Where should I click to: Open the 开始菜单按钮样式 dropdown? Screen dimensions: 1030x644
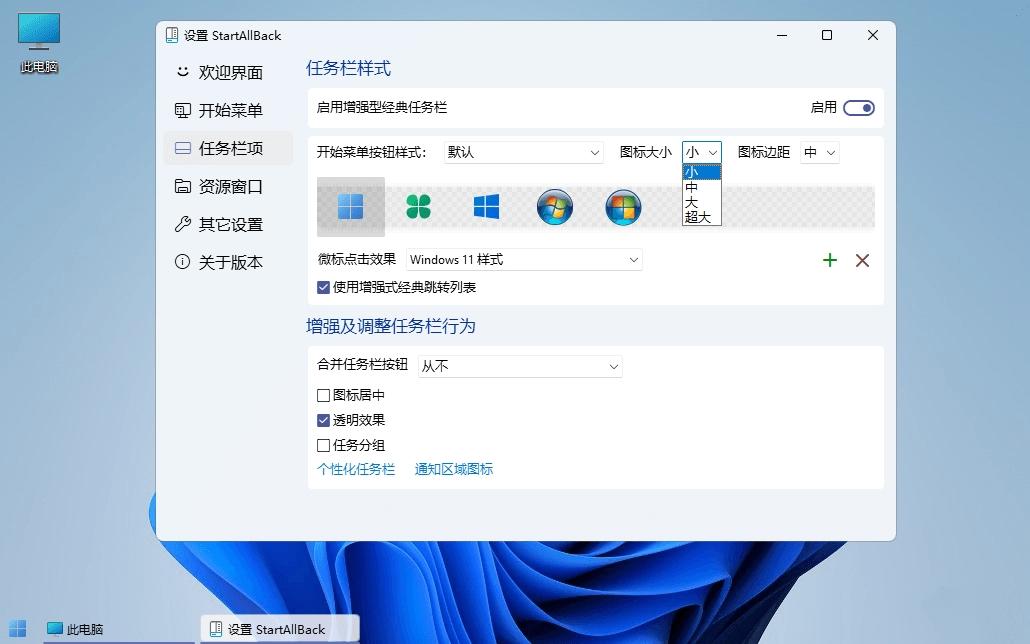[x=523, y=152]
